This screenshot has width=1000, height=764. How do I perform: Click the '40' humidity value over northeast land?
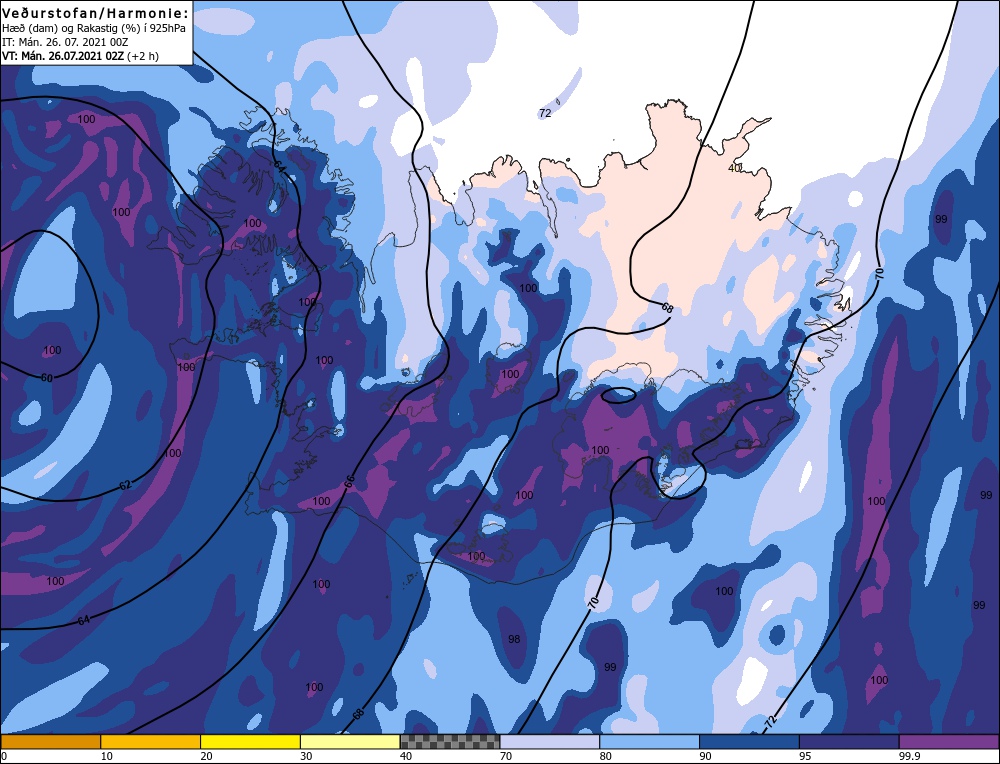coord(735,168)
